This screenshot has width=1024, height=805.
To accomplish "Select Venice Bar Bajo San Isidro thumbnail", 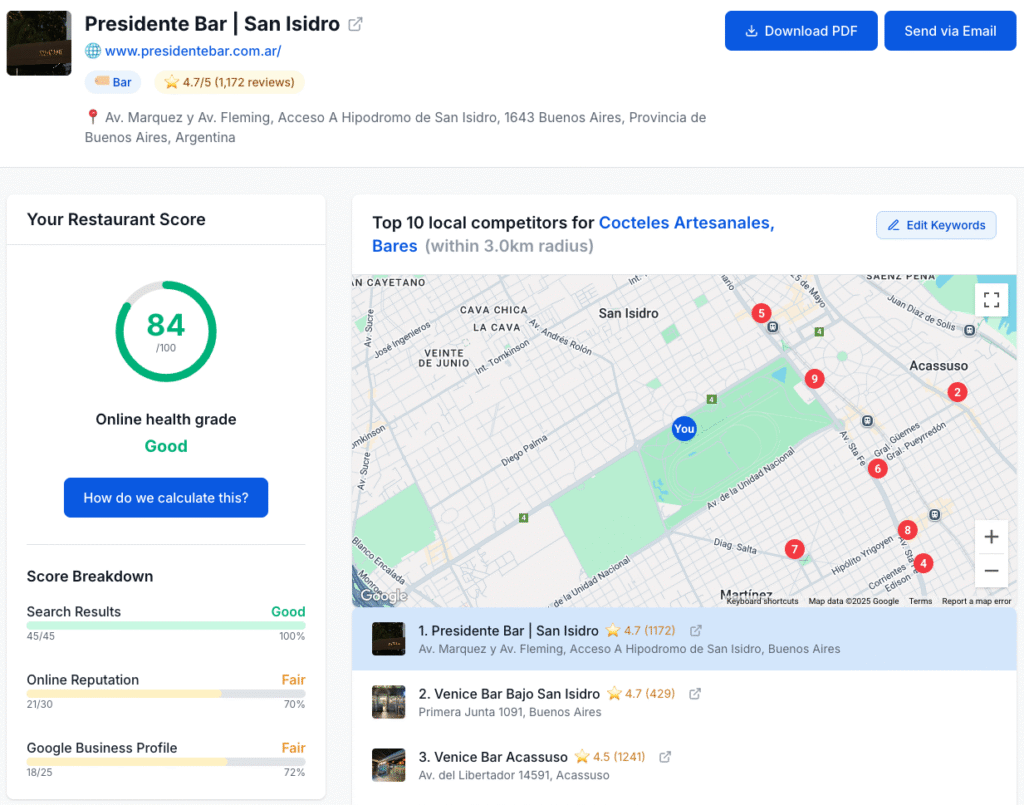I will coord(388,702).
